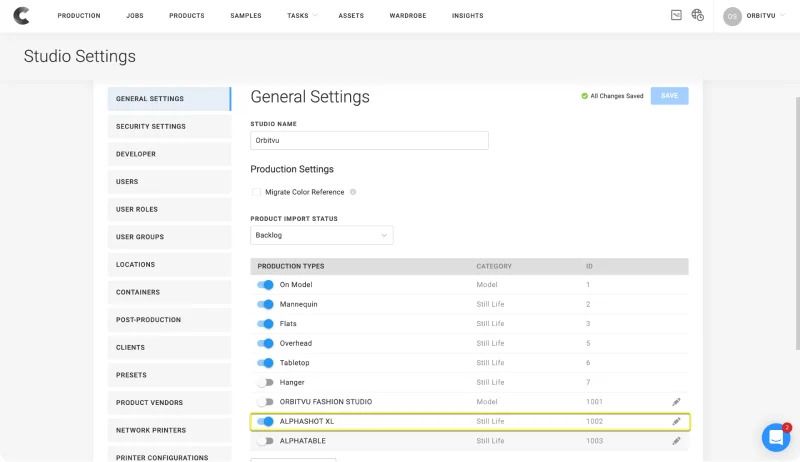Click info icon beside Migrate Color Reference
Screen dimensions: 800x462
(353, 192)
